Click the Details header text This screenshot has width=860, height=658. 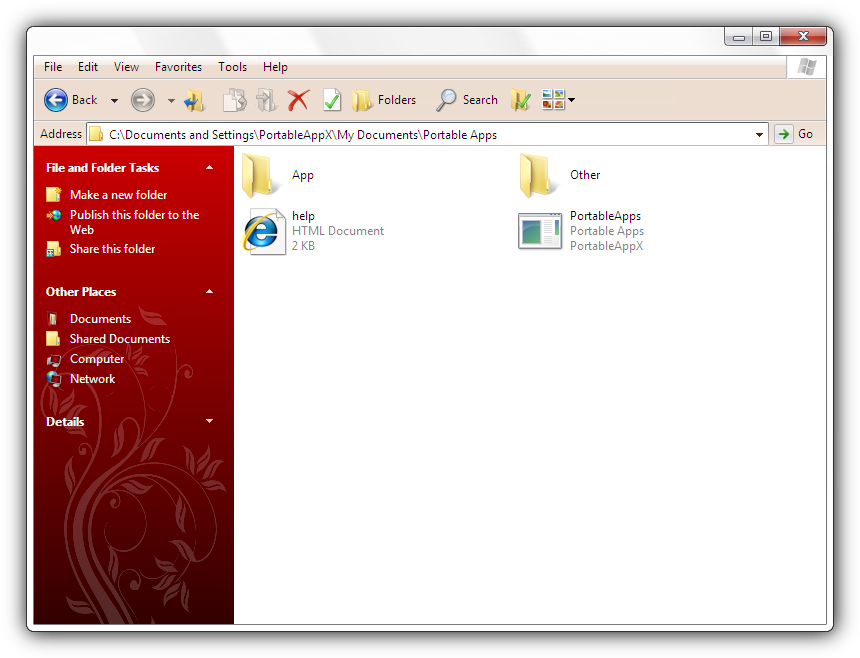[x=65, y=422]
